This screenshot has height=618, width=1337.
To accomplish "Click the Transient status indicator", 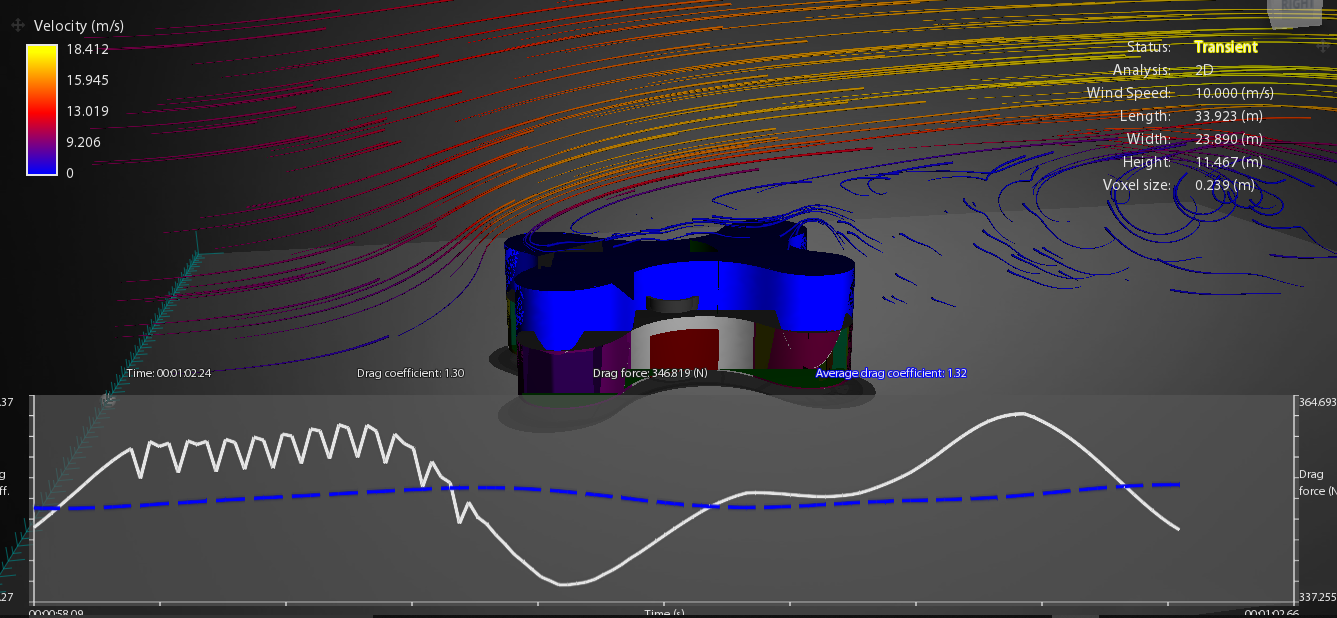I will pos(1226,46).
